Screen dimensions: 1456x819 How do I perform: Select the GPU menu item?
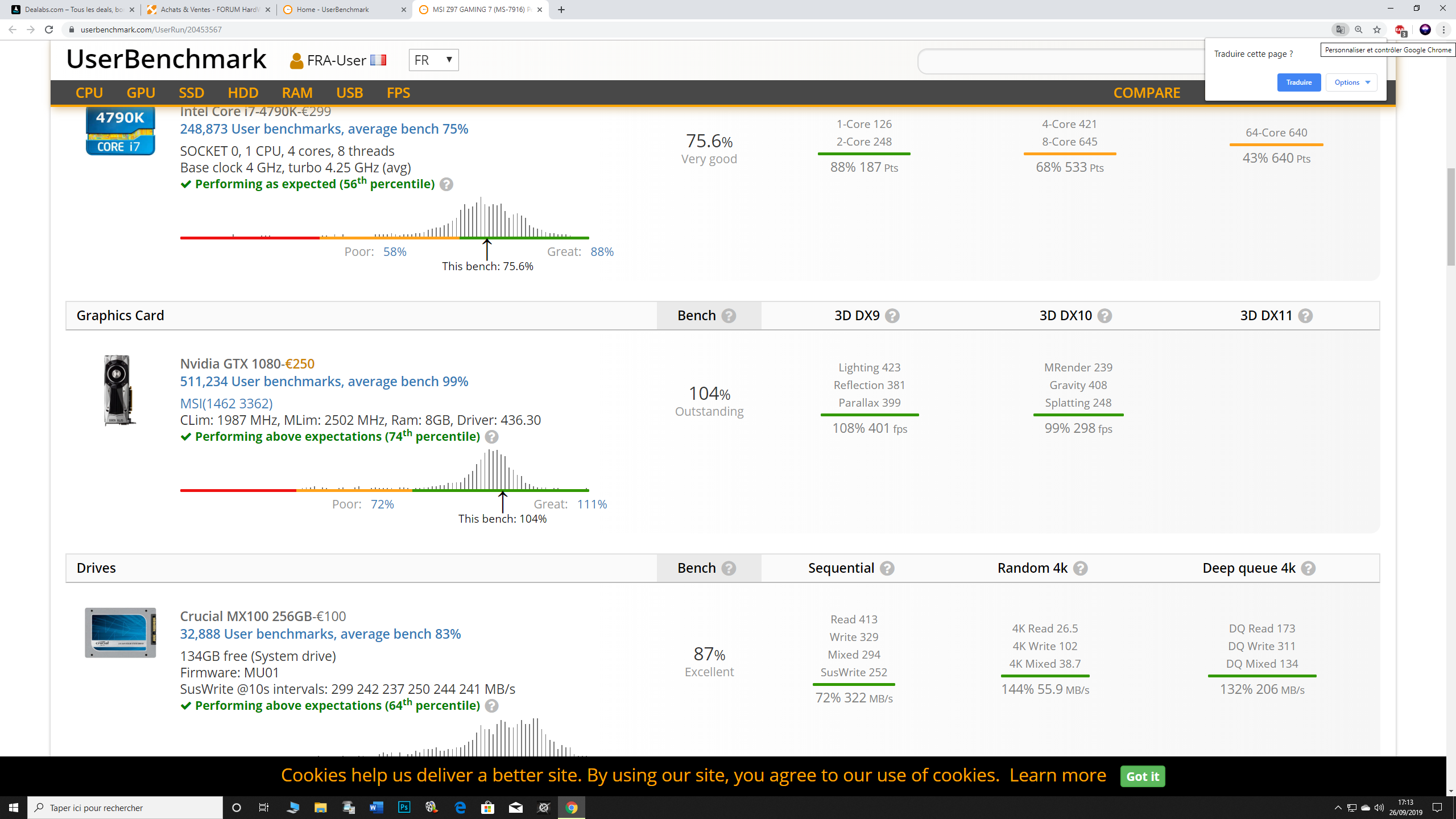click(x=140, y=93)
